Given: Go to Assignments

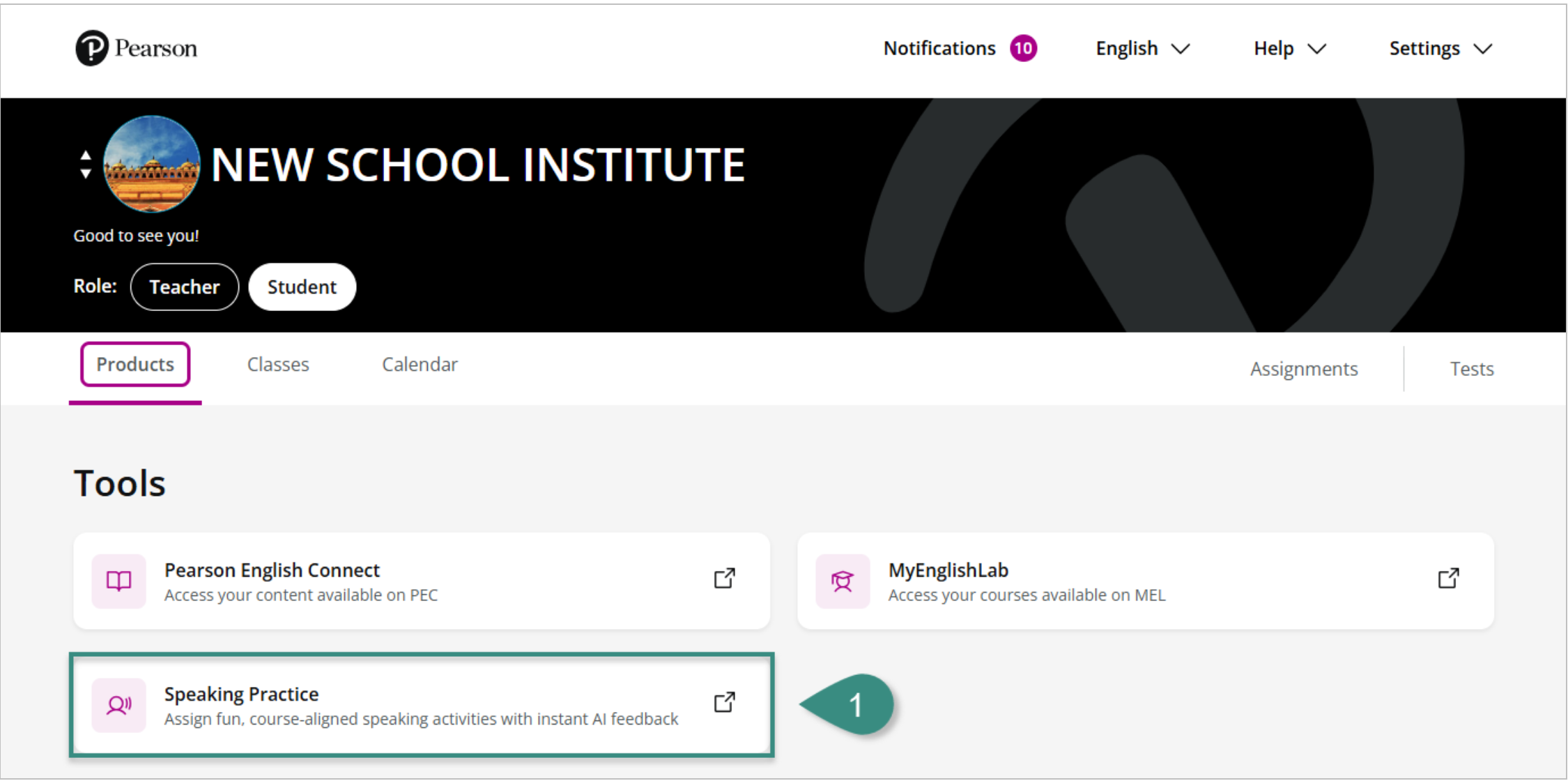Looking at the screenshot, I should [x=1303, y=368].
